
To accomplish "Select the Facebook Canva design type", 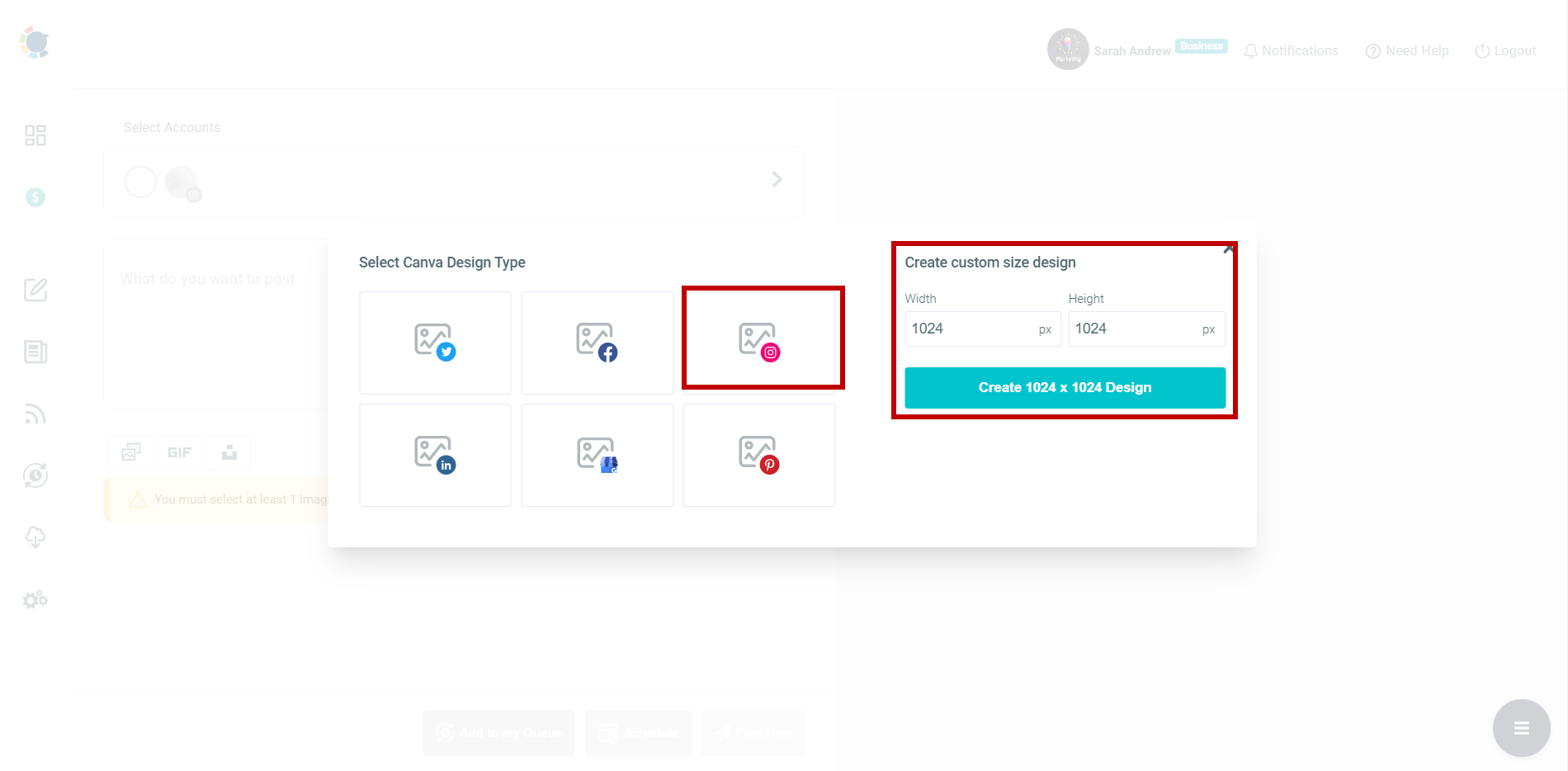I will tap(597, 343).
